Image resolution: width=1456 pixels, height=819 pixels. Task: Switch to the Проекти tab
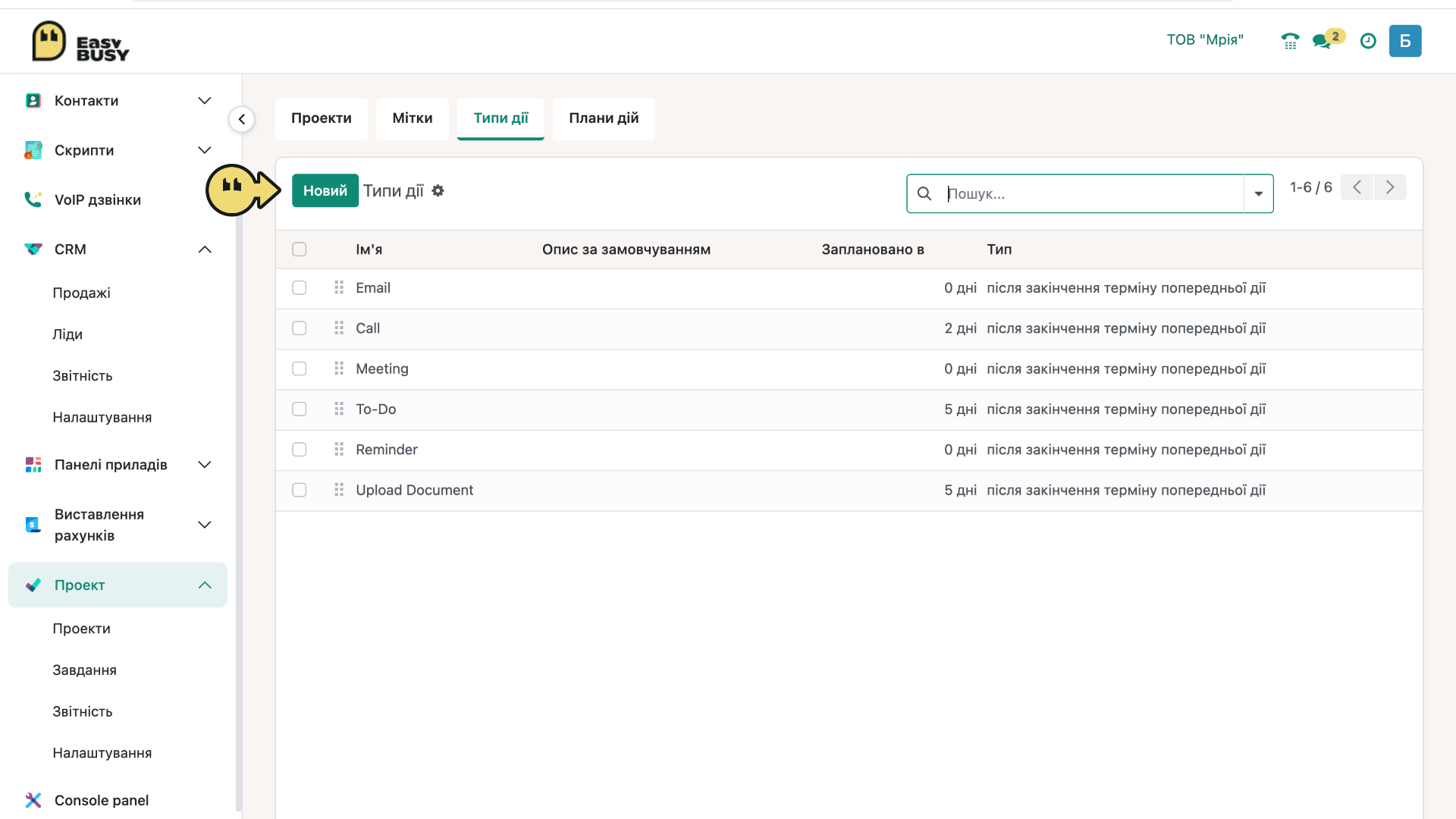(322, 118)
